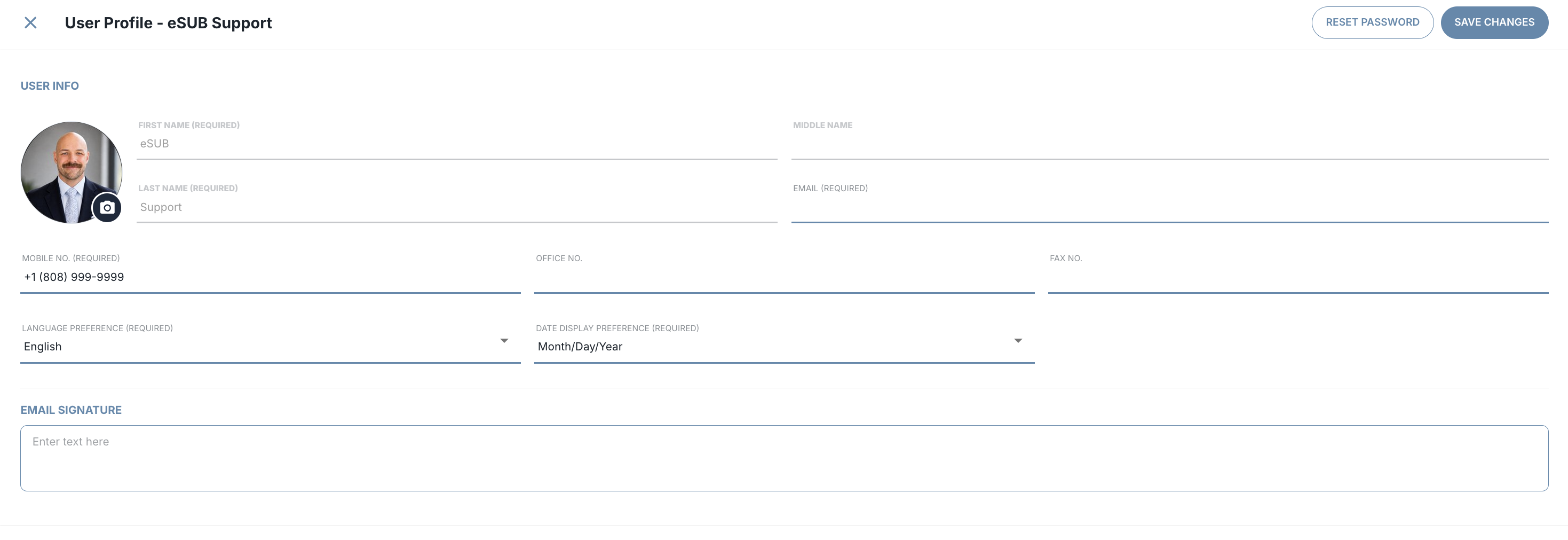1568x540 pixels.
Task: Close the User Profile dialog with the X icon
Action: pyautogui.click(x=30, y=23)
